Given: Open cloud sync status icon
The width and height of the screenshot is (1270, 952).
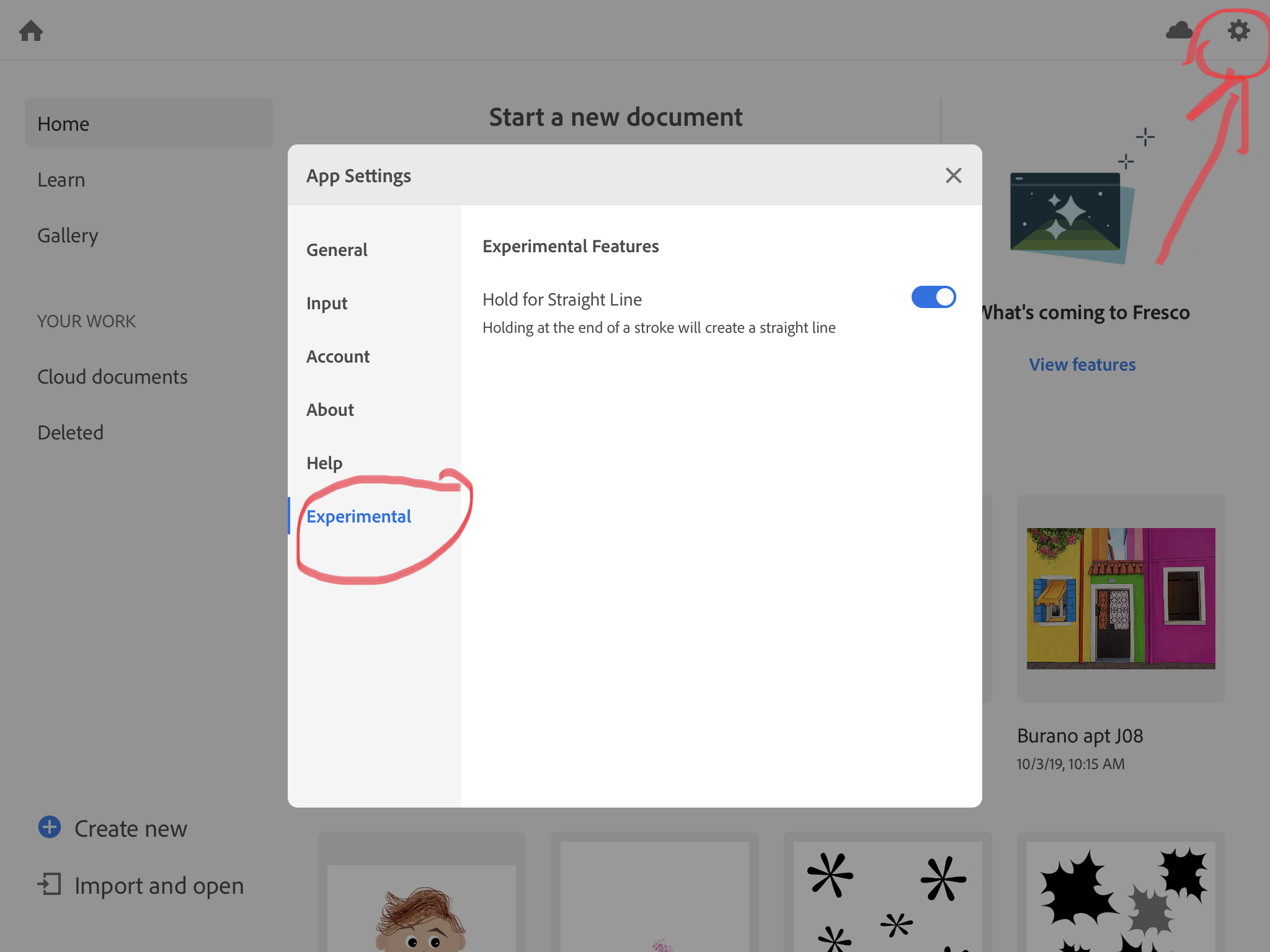Looking at the screenshot, I should [x=1179, y=30].
